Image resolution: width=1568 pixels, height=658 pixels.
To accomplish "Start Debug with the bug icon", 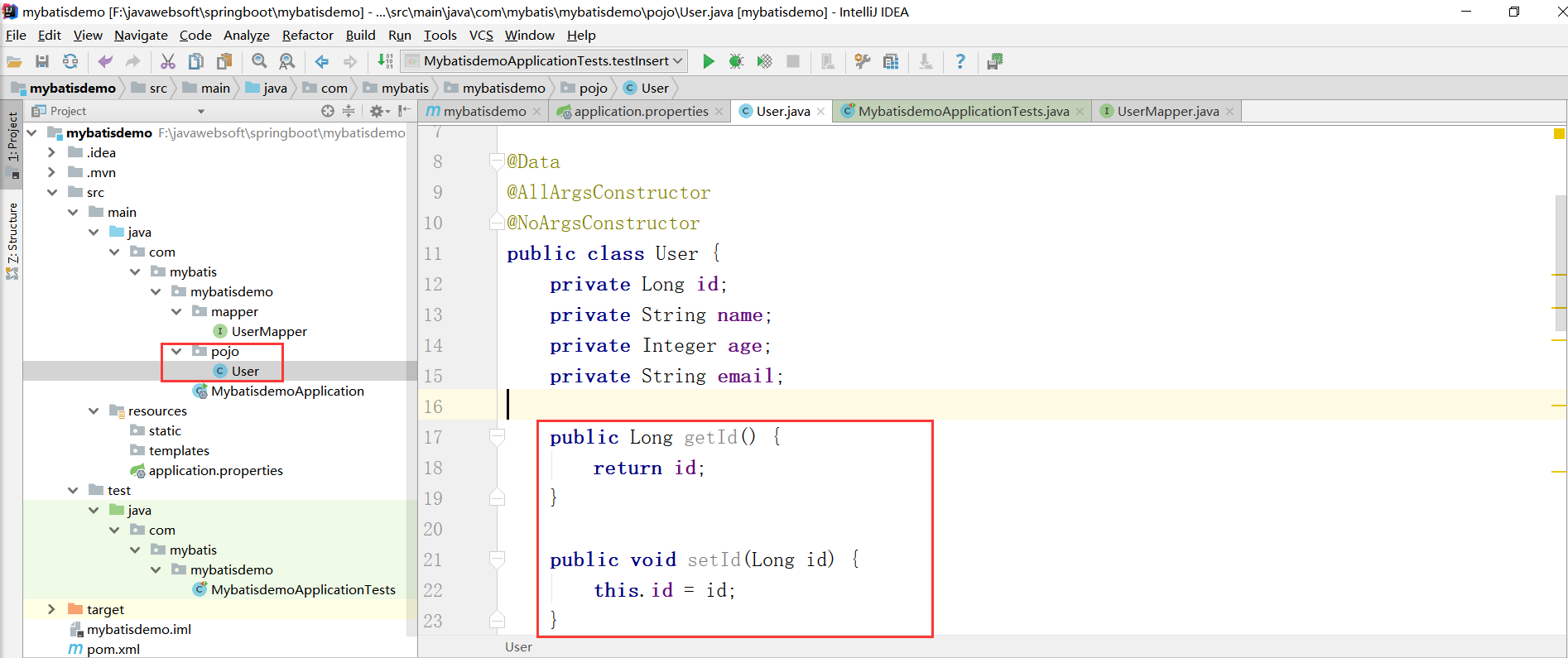I will point(736,61).
